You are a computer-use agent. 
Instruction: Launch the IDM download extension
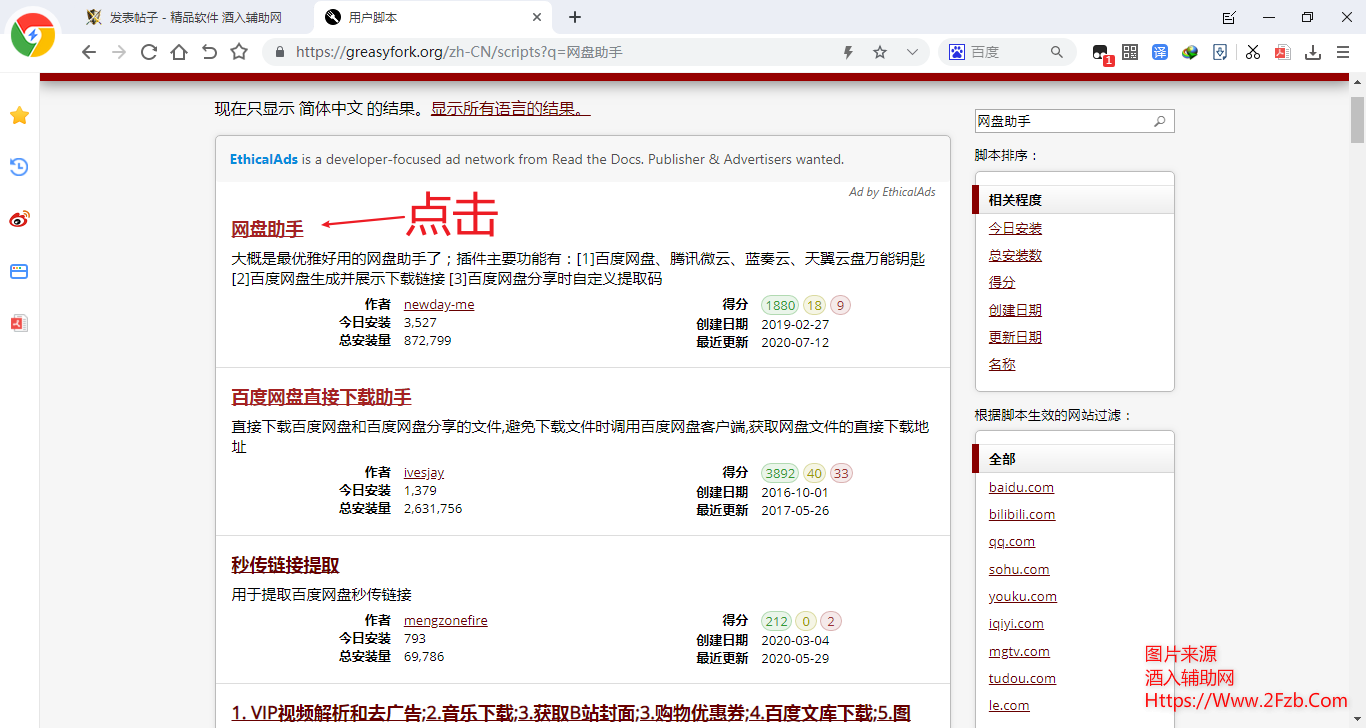pyautogui.click(x=1189, y=51)
